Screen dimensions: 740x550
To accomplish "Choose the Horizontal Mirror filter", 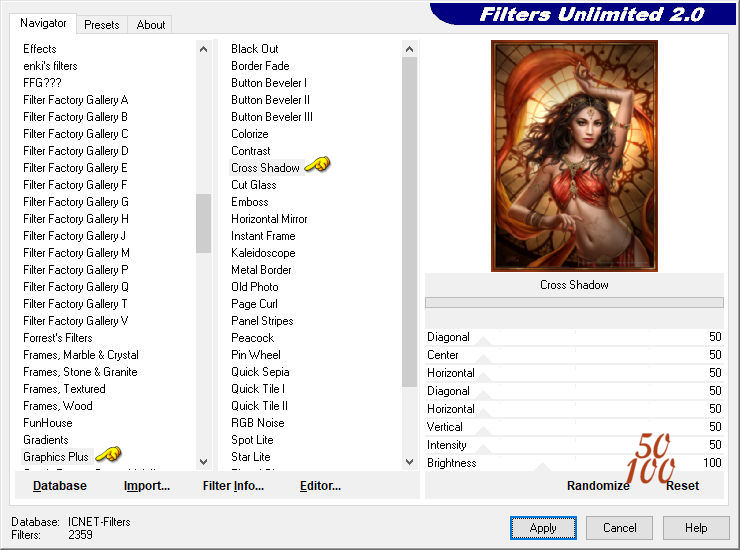I will coord(269,219).
